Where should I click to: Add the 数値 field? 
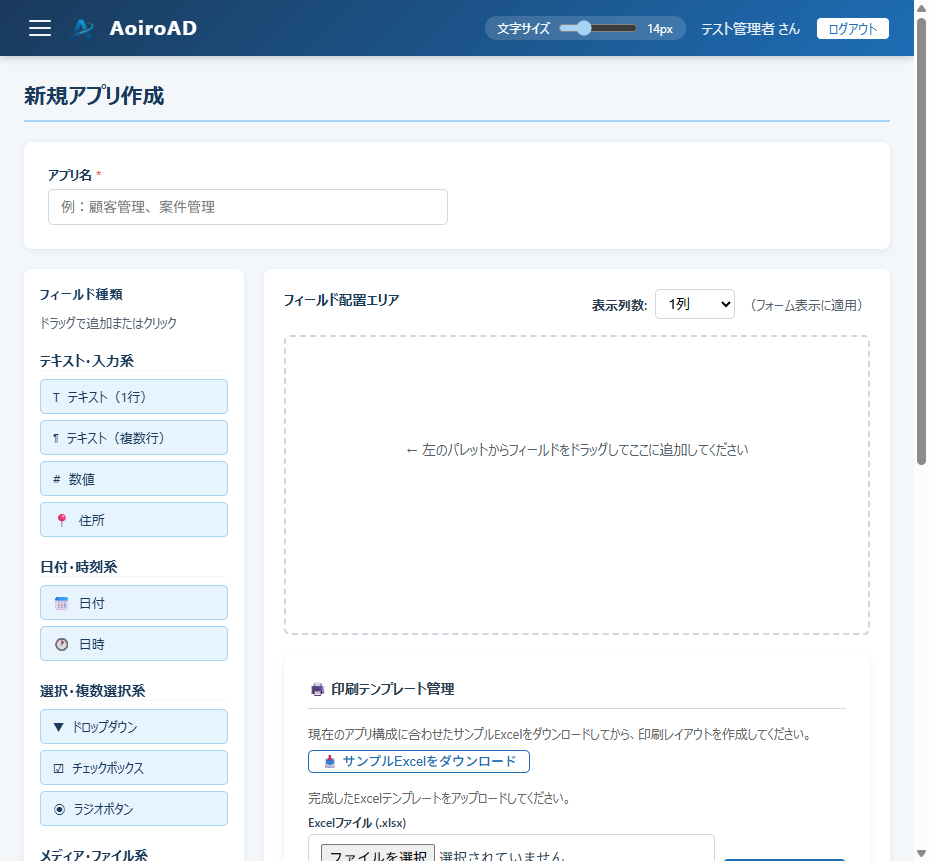134,478
